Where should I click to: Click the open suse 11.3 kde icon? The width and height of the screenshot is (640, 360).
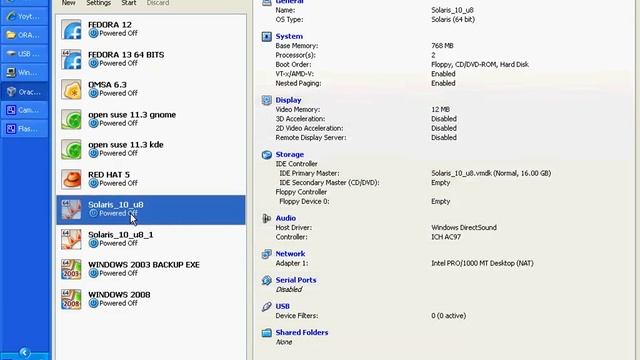(x=71, y=149)
